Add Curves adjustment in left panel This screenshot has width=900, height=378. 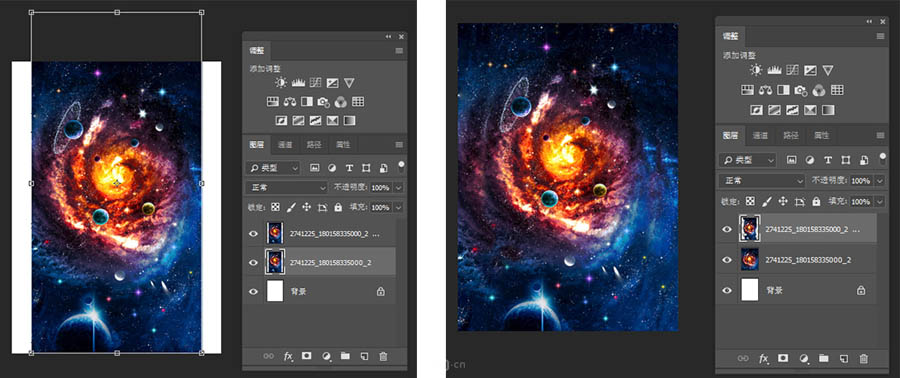pyautogui.click(x=315, y=83)
